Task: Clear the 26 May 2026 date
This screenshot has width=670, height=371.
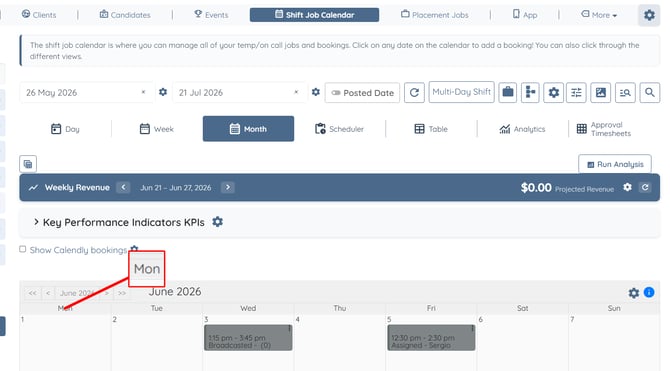Action: pyautogui.click(x=144, y=92)
